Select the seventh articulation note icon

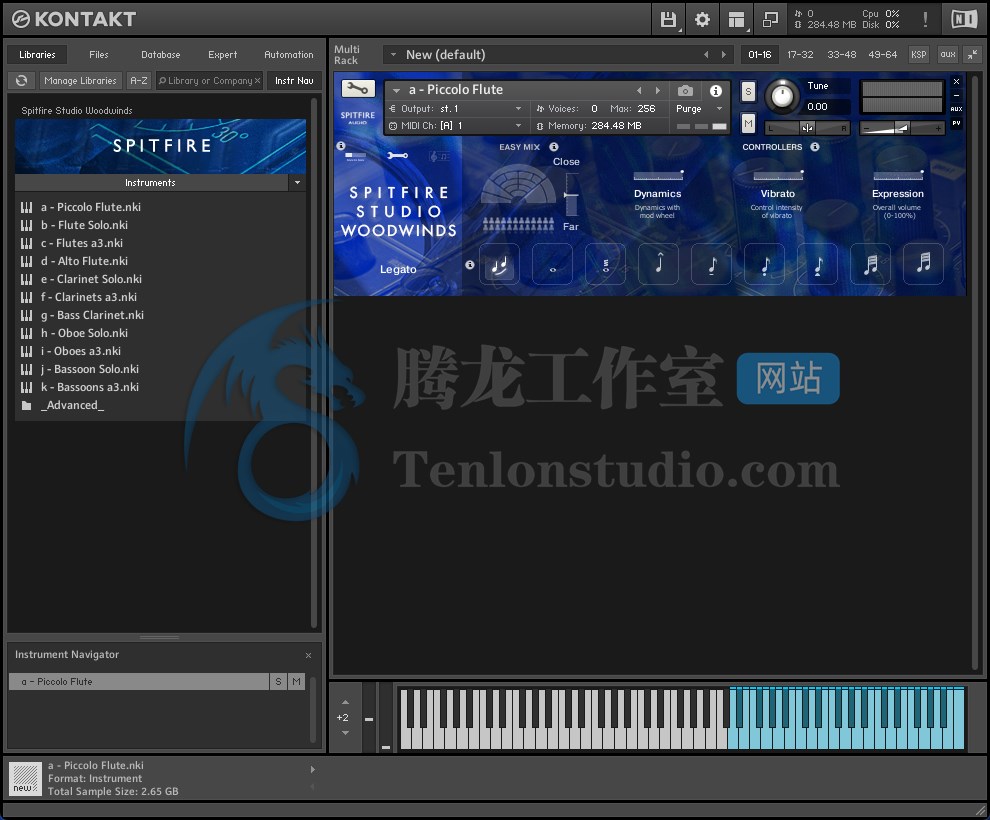click(x=818, y=264)
